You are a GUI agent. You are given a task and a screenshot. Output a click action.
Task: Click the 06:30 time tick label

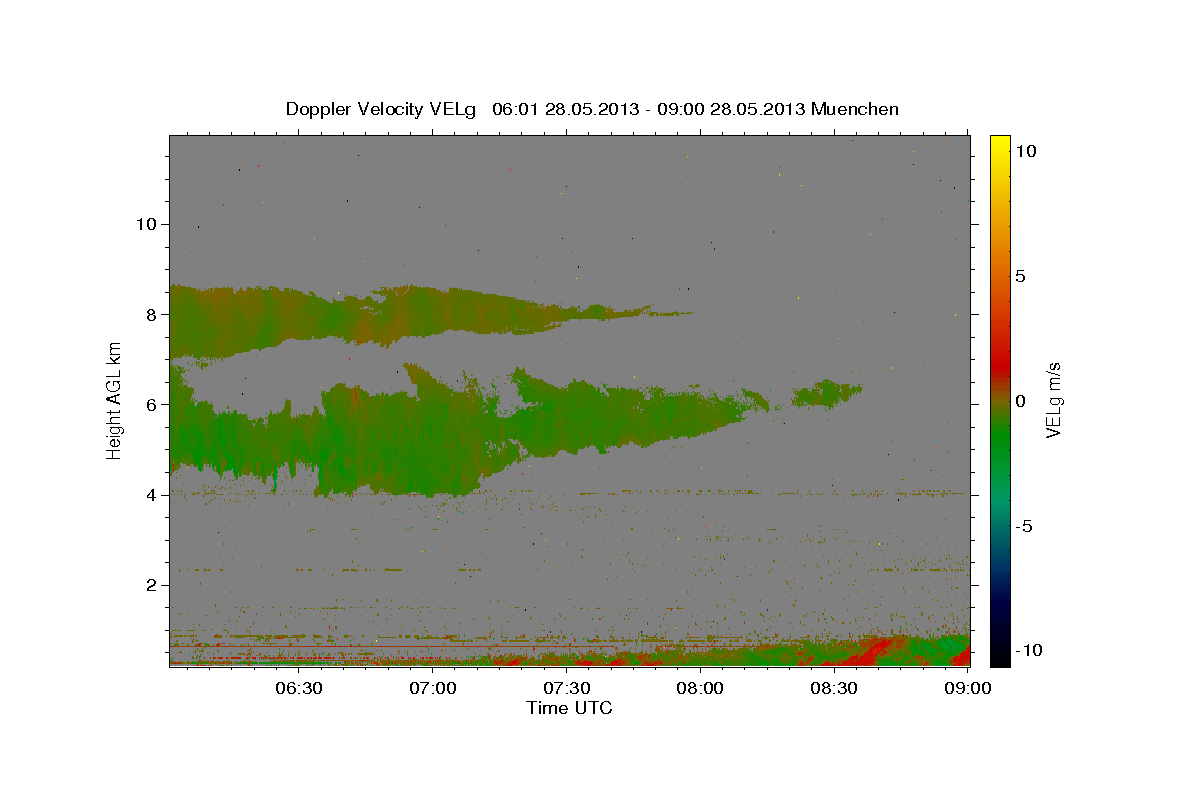point(298,689)
